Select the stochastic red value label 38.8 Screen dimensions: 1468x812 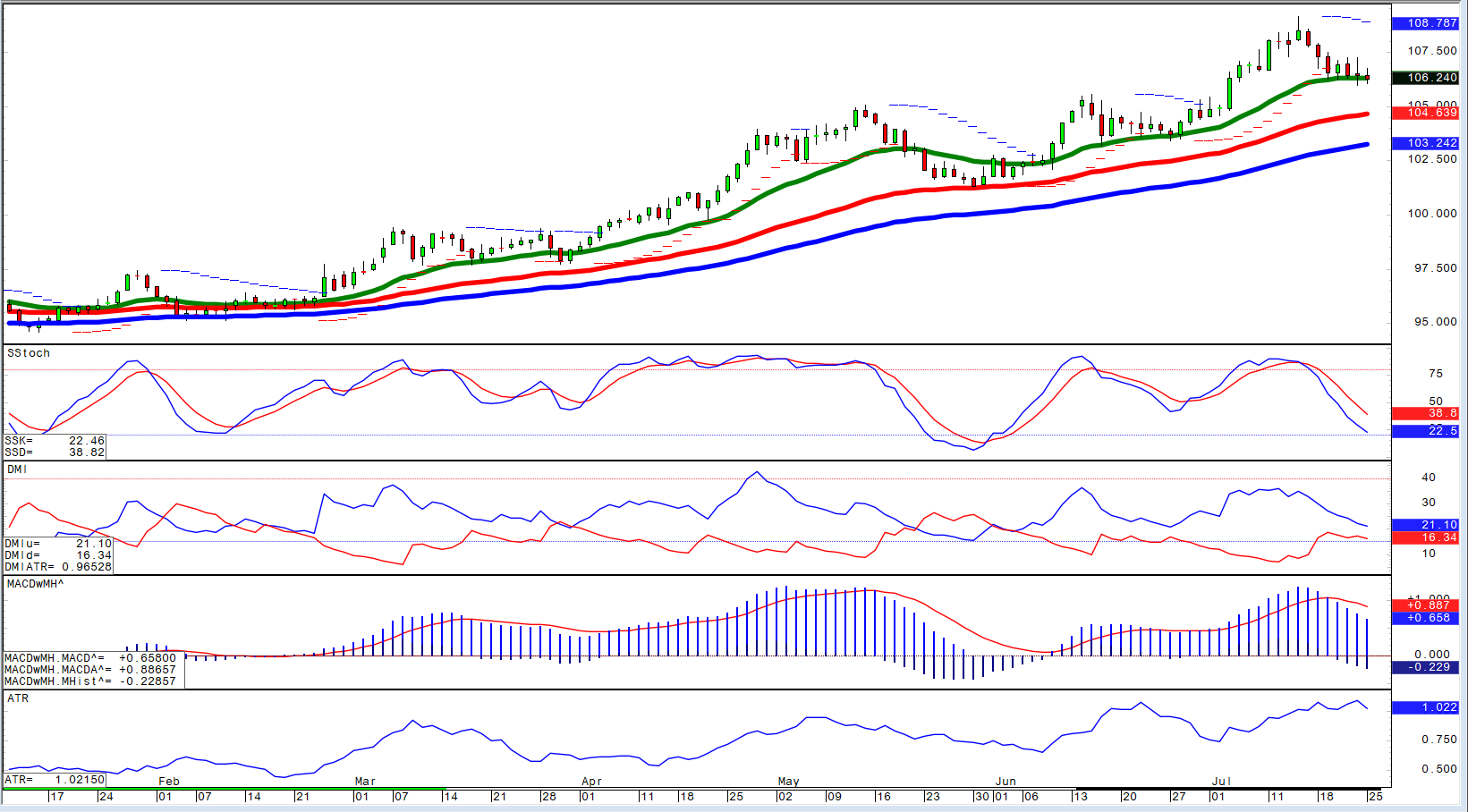tap(1426, 413)
